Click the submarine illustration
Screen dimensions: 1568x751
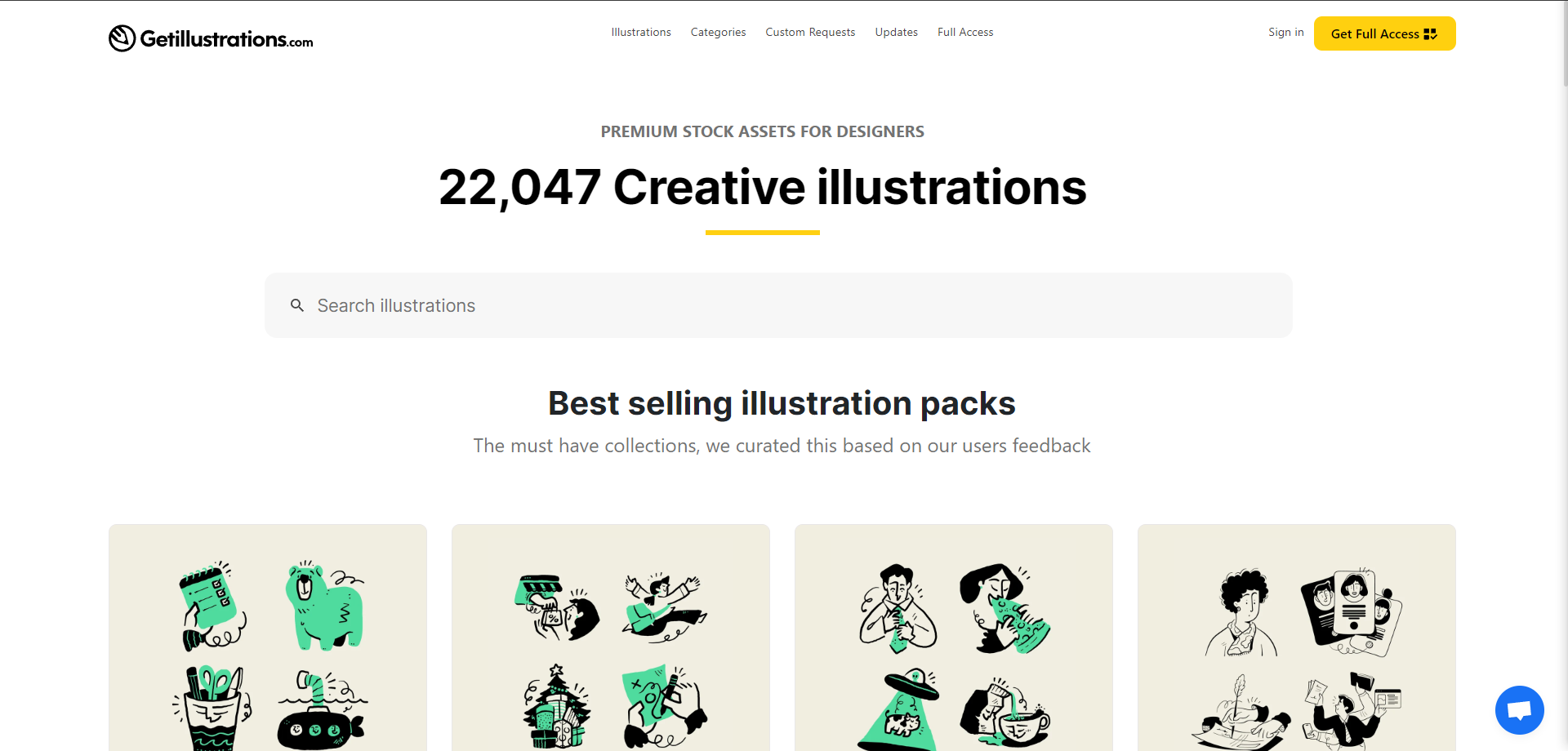(321, 712)
